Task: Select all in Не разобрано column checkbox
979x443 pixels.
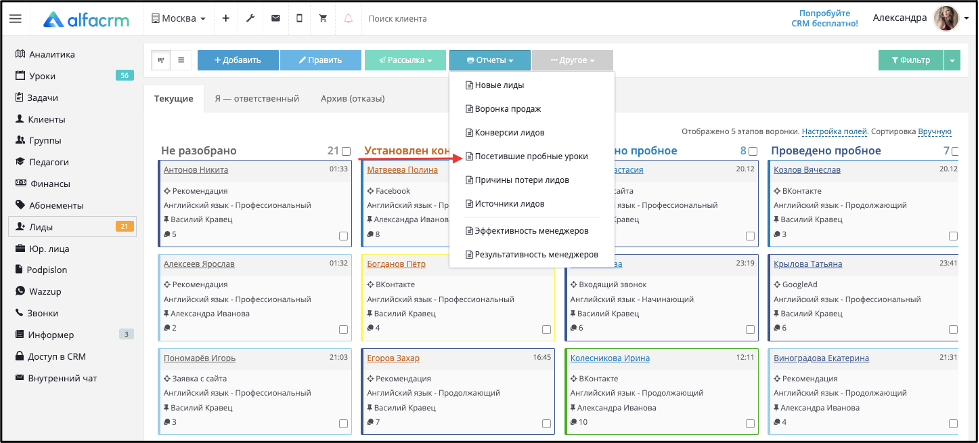Action: tap(347, 151)
